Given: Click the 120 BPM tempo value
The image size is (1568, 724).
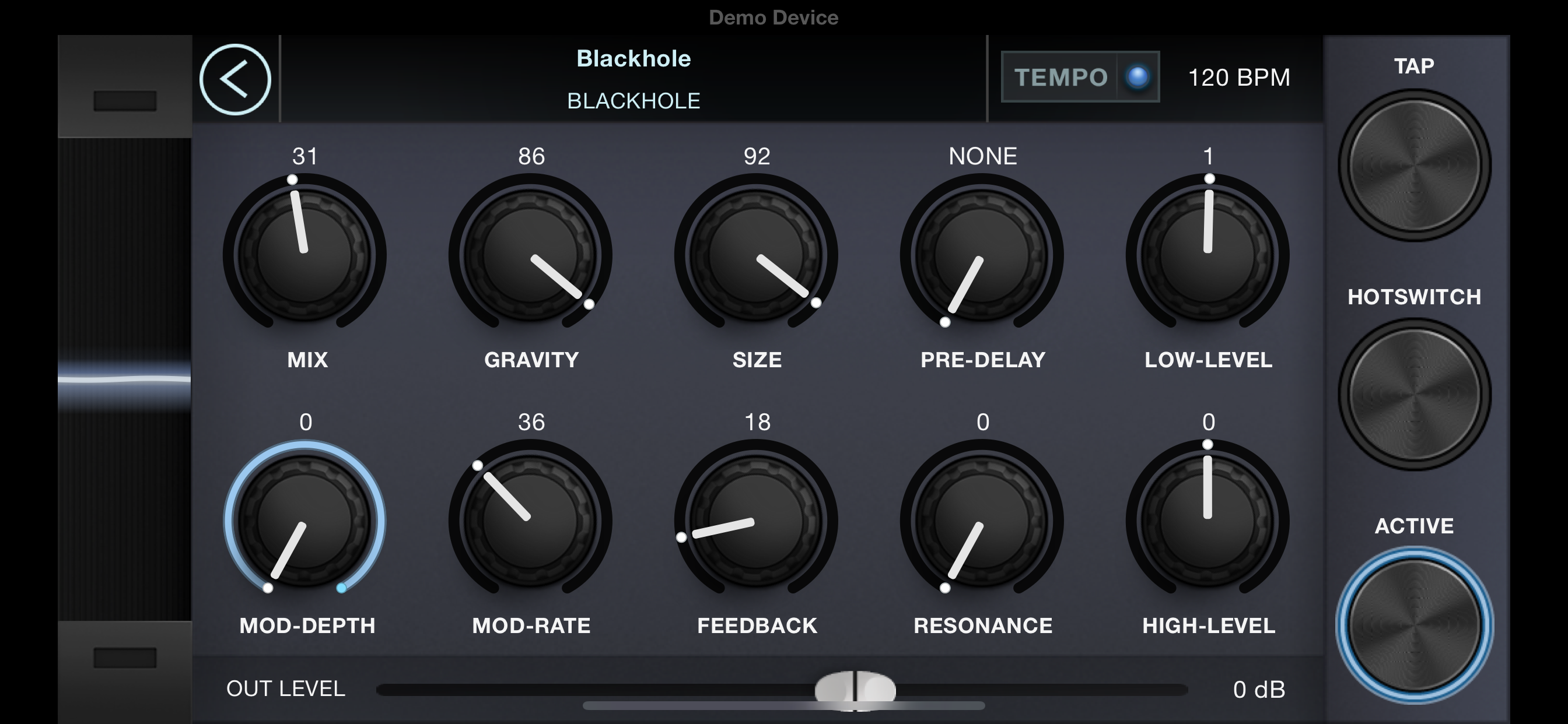Looking at the screenshot, I should tap(1238, 78).
